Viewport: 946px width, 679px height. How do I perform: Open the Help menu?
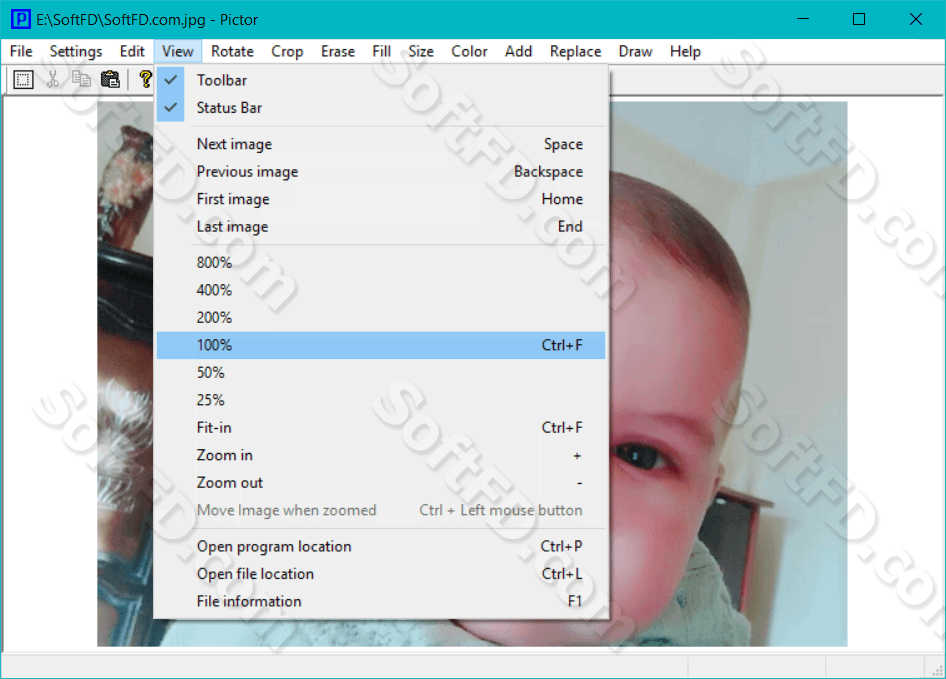click(685, 51)
